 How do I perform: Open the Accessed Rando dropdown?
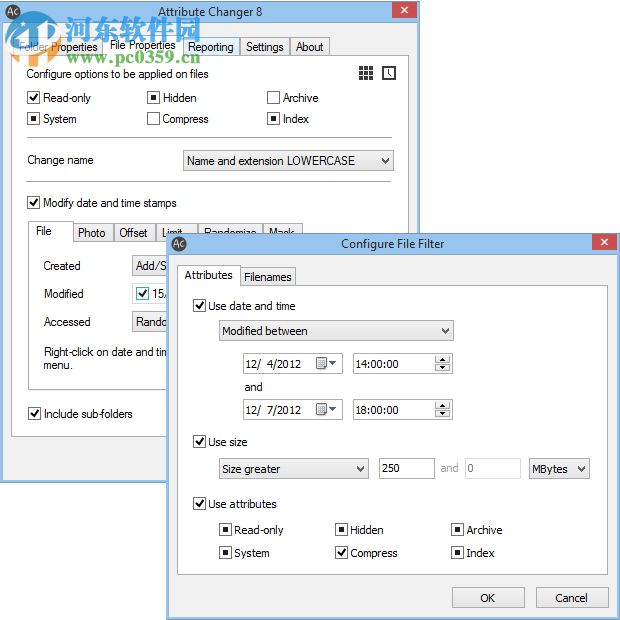click(x=150, y=321)
